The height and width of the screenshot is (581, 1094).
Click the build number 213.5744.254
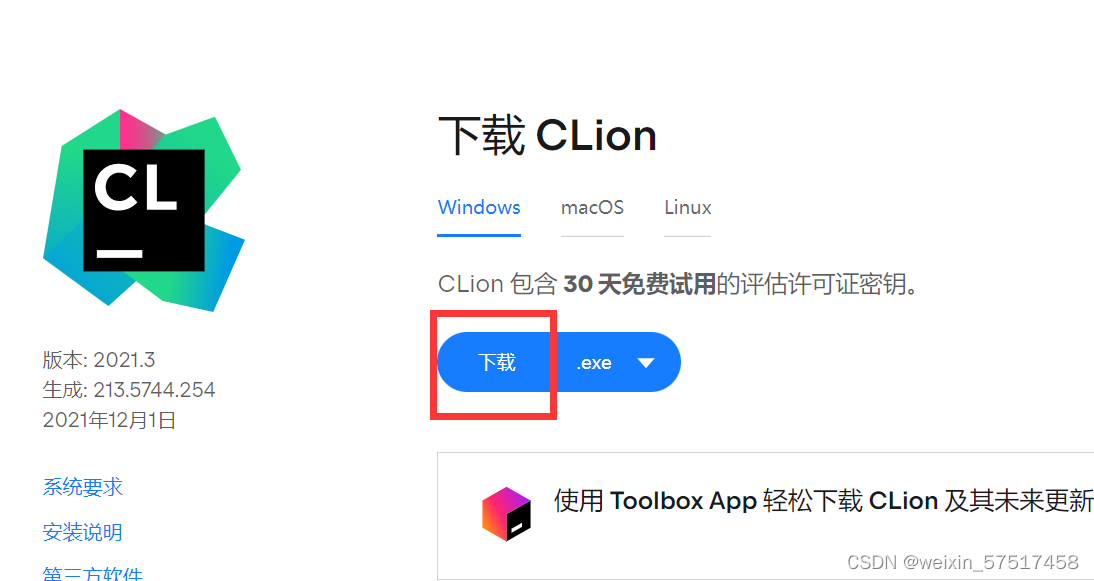pos(154,390)
